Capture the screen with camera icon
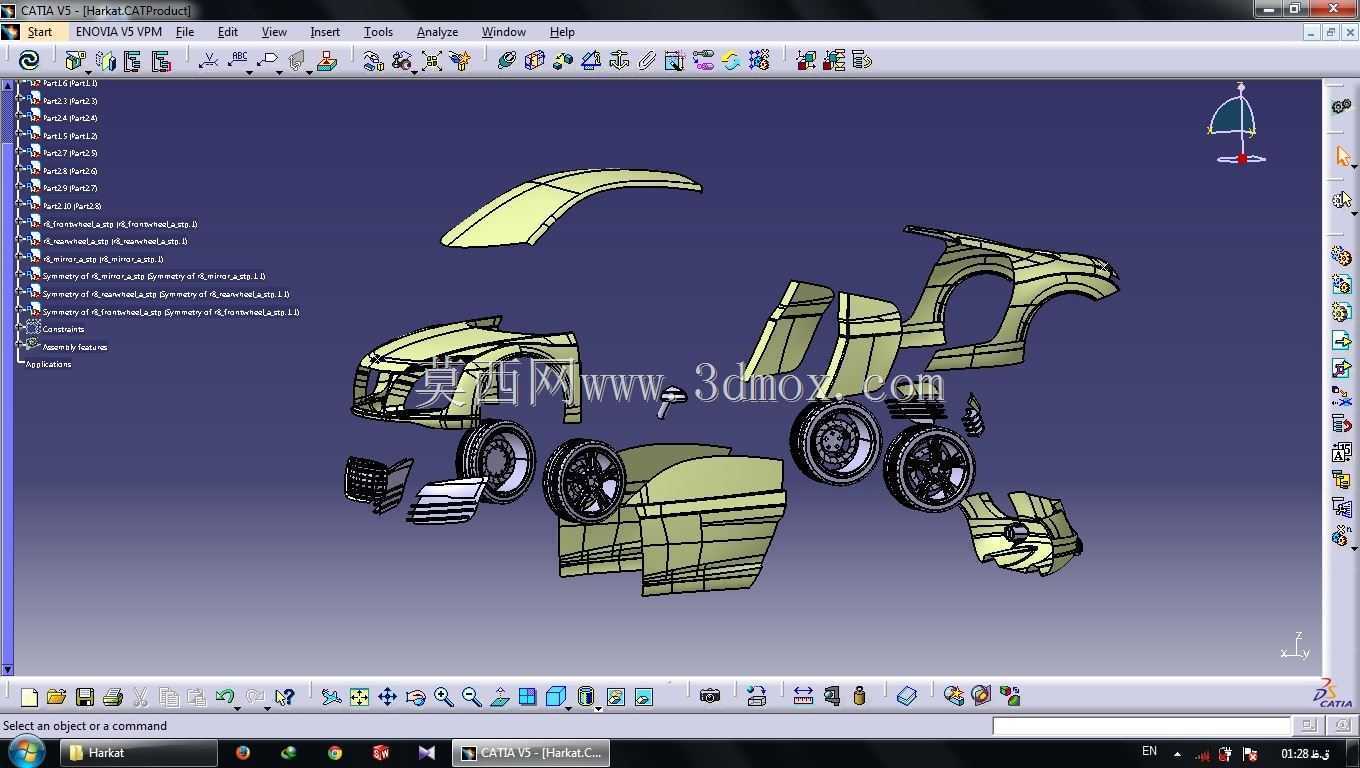The height and width of the screenshot is (768, 1360). (710, 697)
